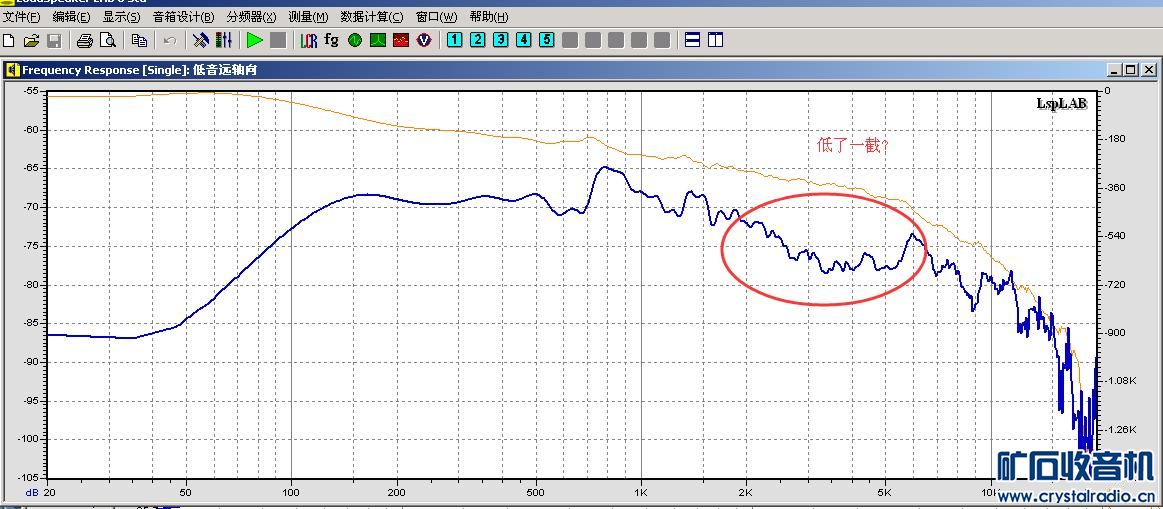Screen dimensions: 1163x509
Task: Open the 窗口(W) menu
Action: click(x=436, y=17)
